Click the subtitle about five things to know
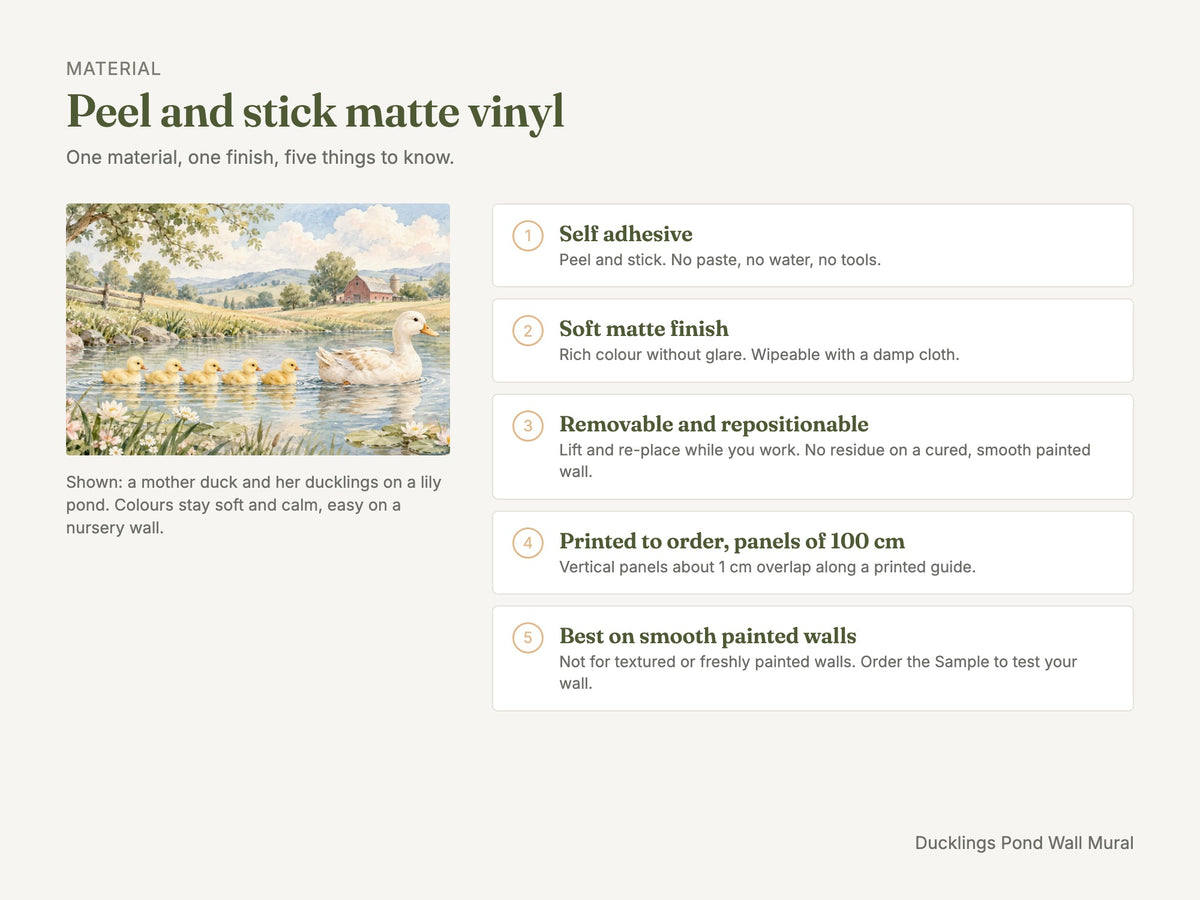This screenshot has width=1200, height=900. [260, 158]
